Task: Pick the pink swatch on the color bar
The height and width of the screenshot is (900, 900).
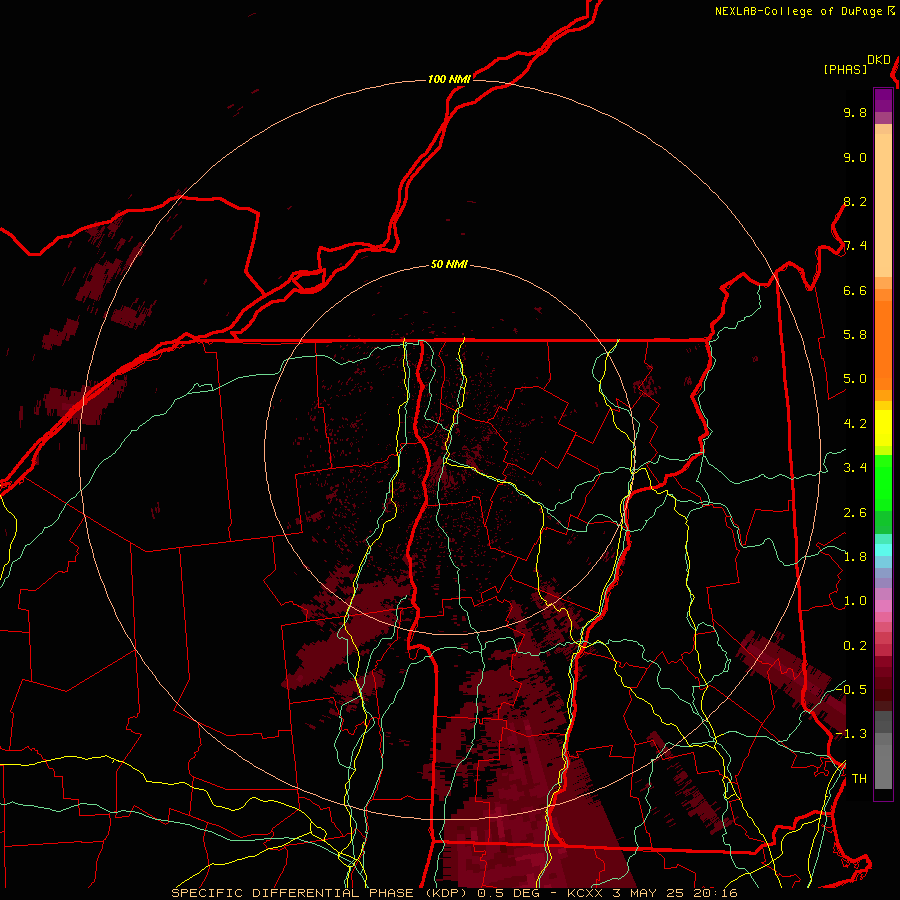Action: click(x=883, y=606)
